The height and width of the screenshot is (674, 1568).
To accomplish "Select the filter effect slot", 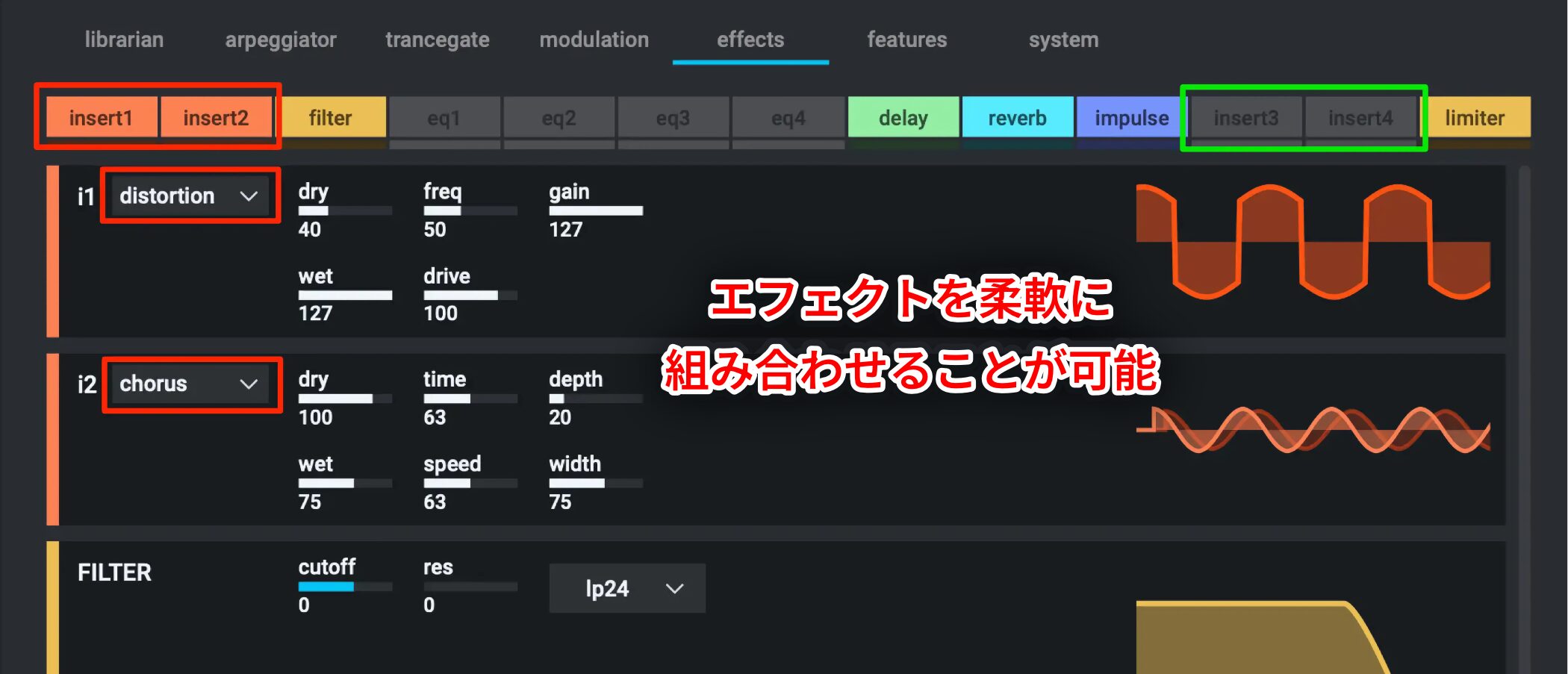I will 330,117.
